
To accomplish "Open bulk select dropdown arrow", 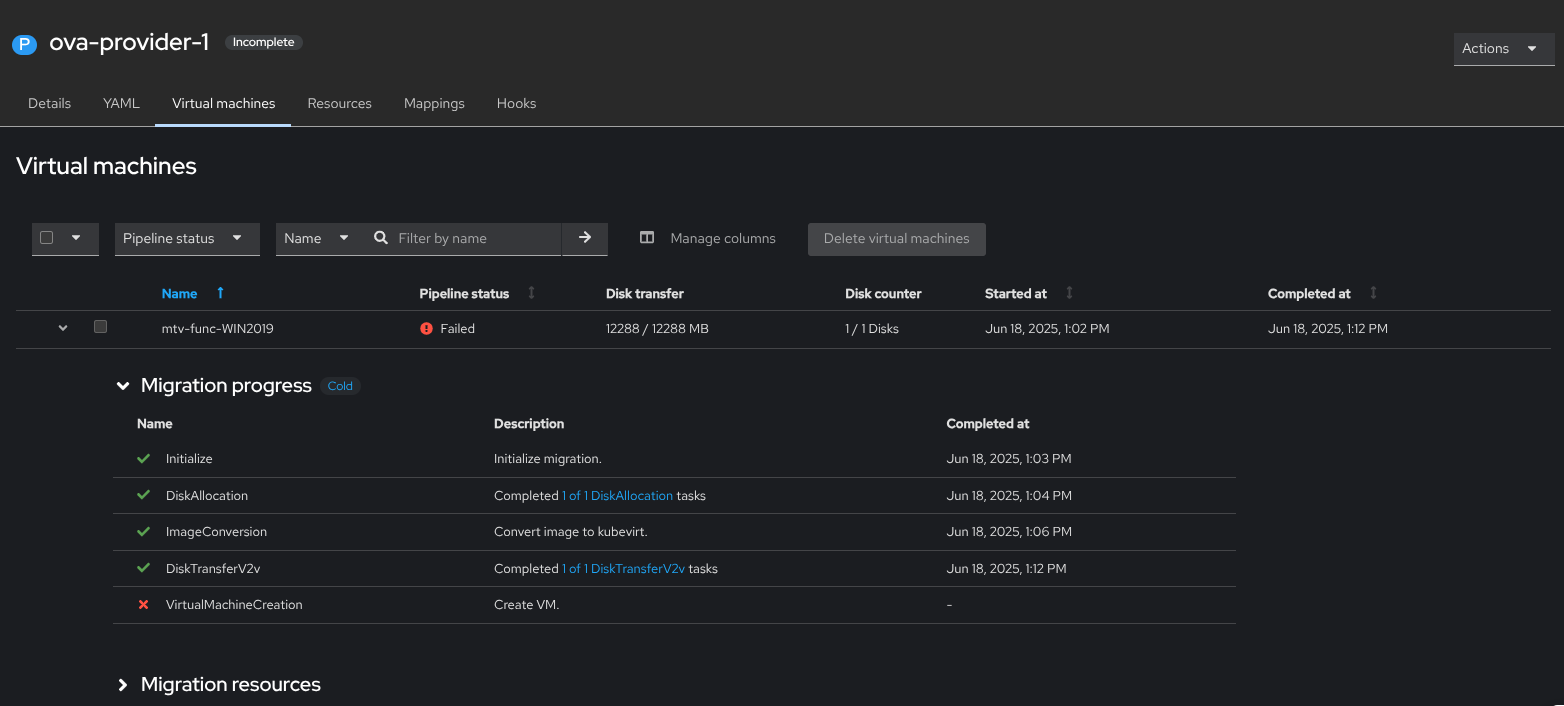I will pos(76,238).
